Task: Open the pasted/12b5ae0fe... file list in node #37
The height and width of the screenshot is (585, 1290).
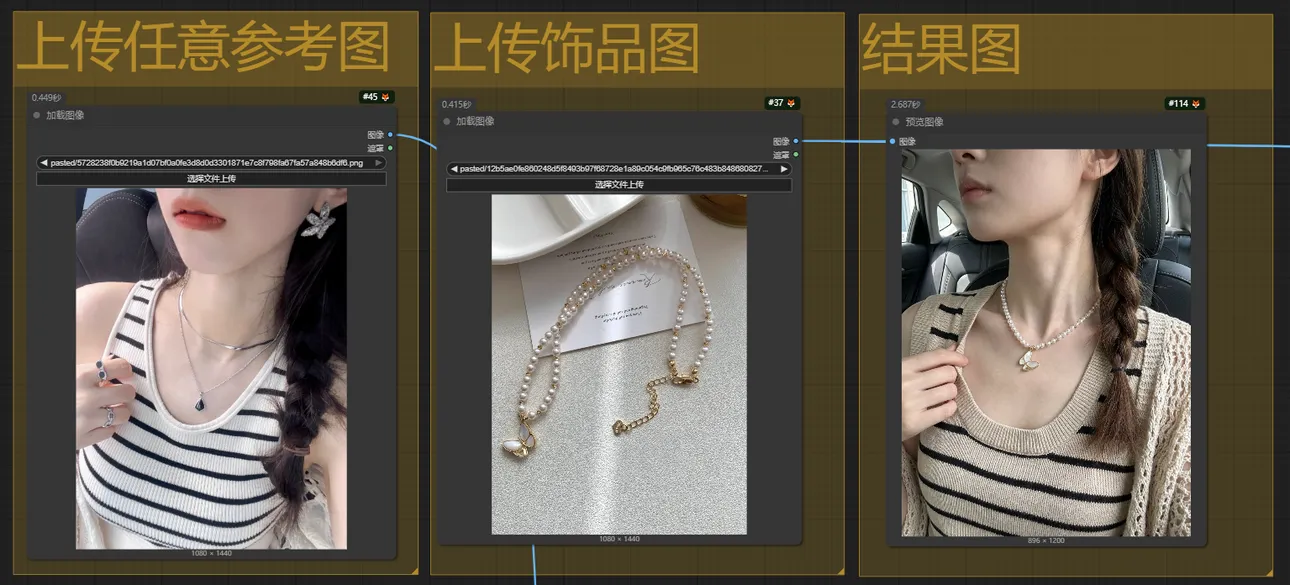Action: (x=615, y=169)
